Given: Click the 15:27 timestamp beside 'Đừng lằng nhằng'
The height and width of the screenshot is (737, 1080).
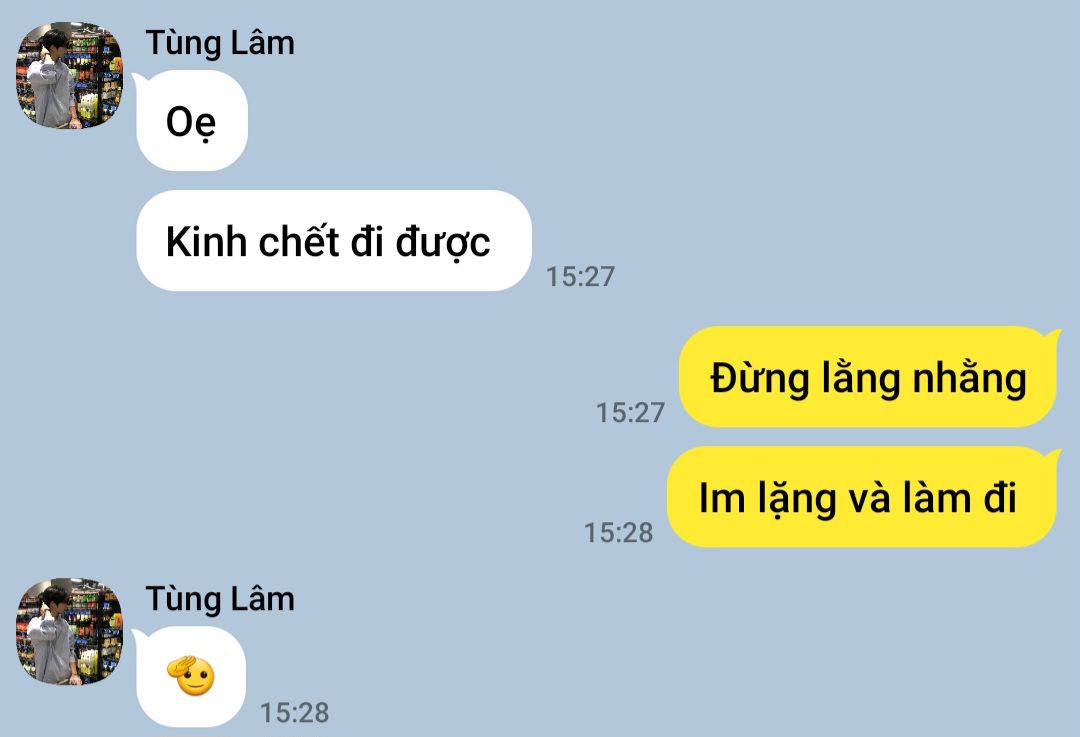Looking at the screenshot, I should [630, 413].
